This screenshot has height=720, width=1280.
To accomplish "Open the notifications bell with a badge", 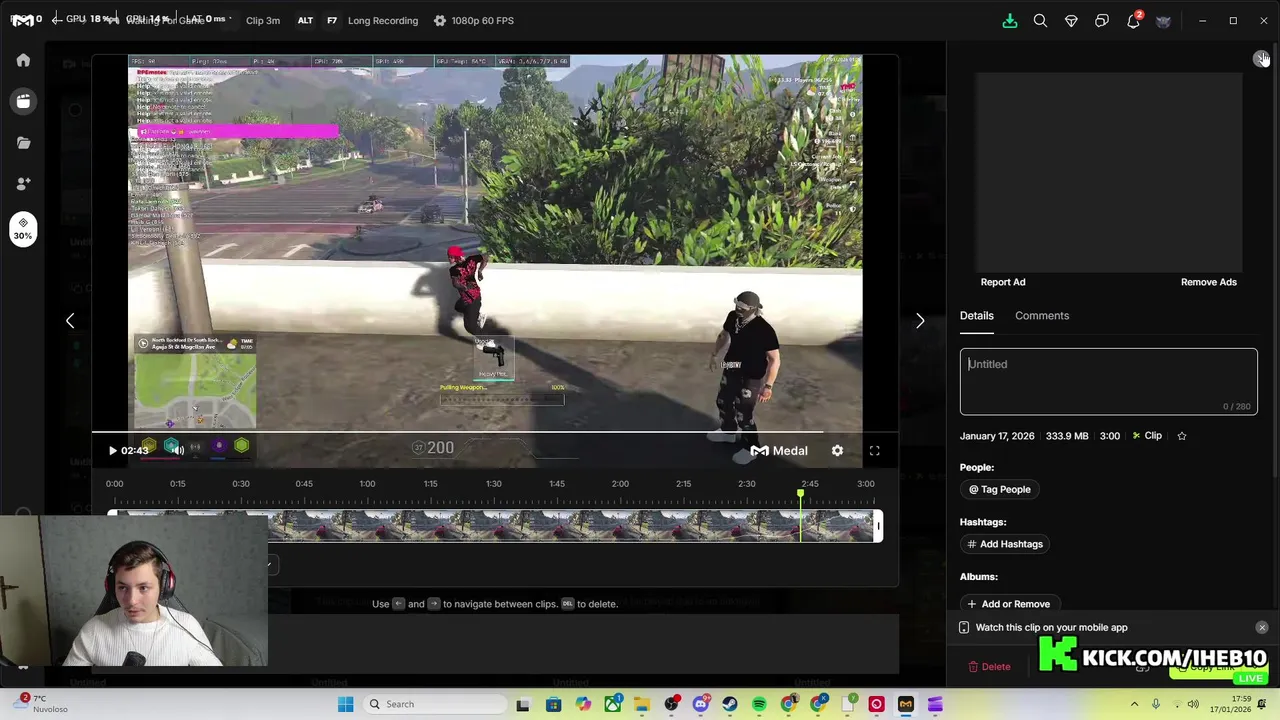I will (1133, 20).
